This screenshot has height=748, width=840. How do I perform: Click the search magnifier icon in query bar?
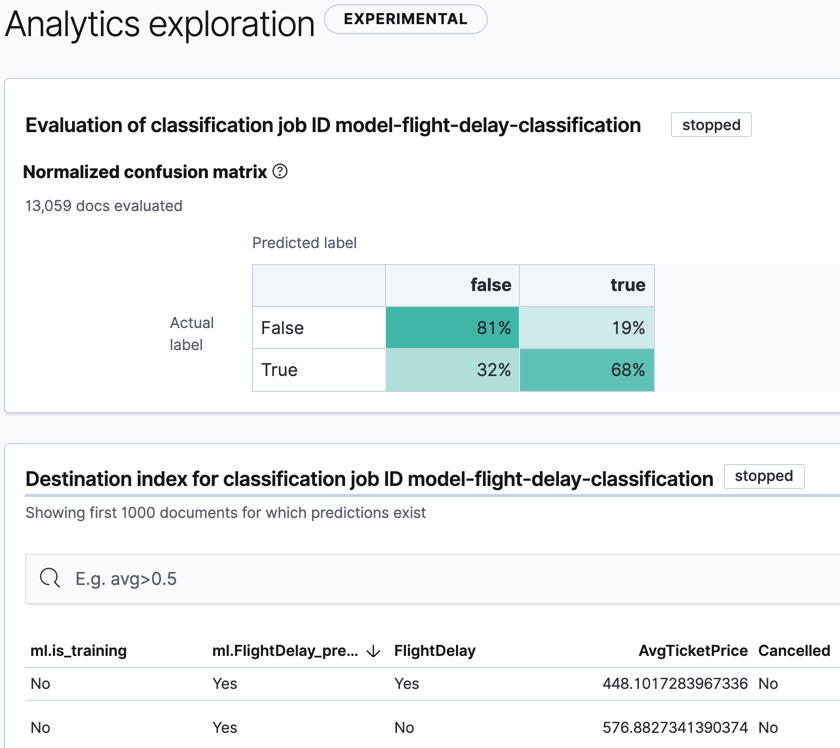click(x=50, y=578)
